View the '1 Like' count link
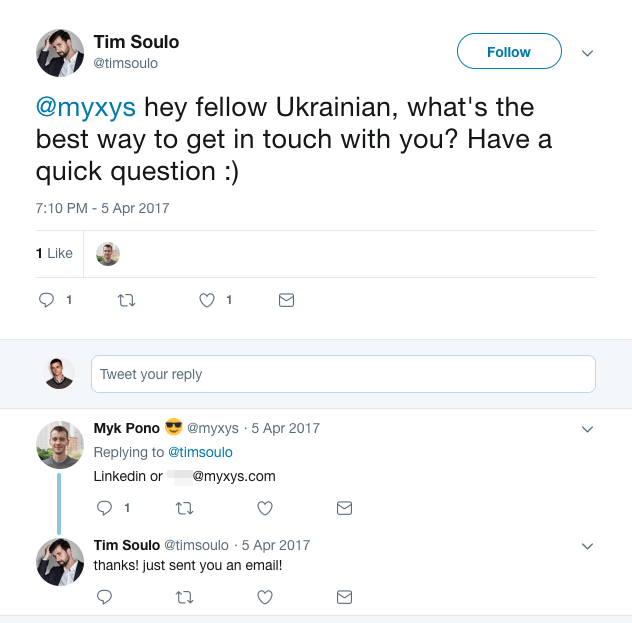This screenshot has width=632, height=623. pos(55,254)
